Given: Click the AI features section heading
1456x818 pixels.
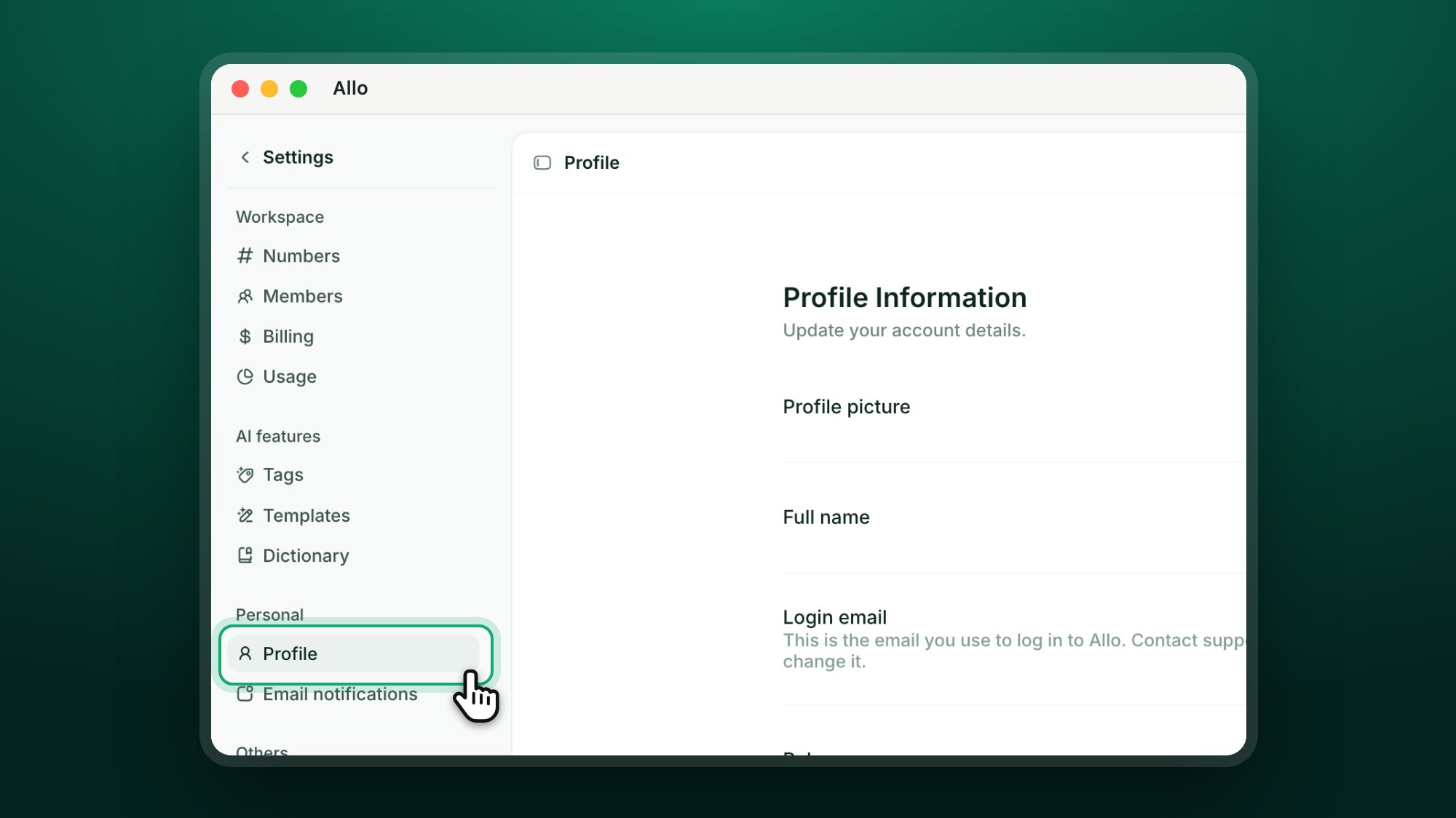Looking at the screenshot, I should pos(278,436).
